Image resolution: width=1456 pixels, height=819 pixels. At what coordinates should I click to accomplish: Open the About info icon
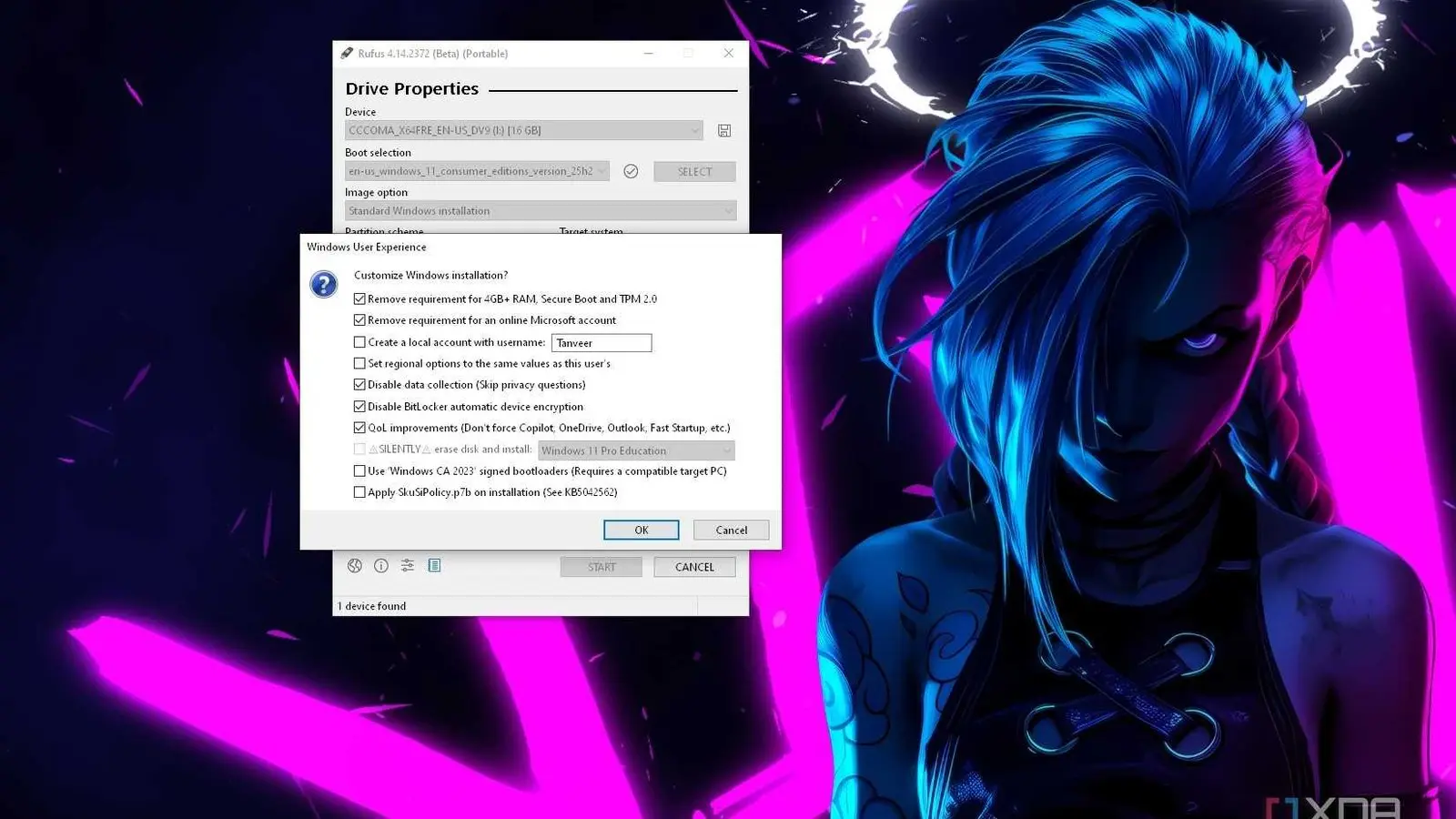381,566
